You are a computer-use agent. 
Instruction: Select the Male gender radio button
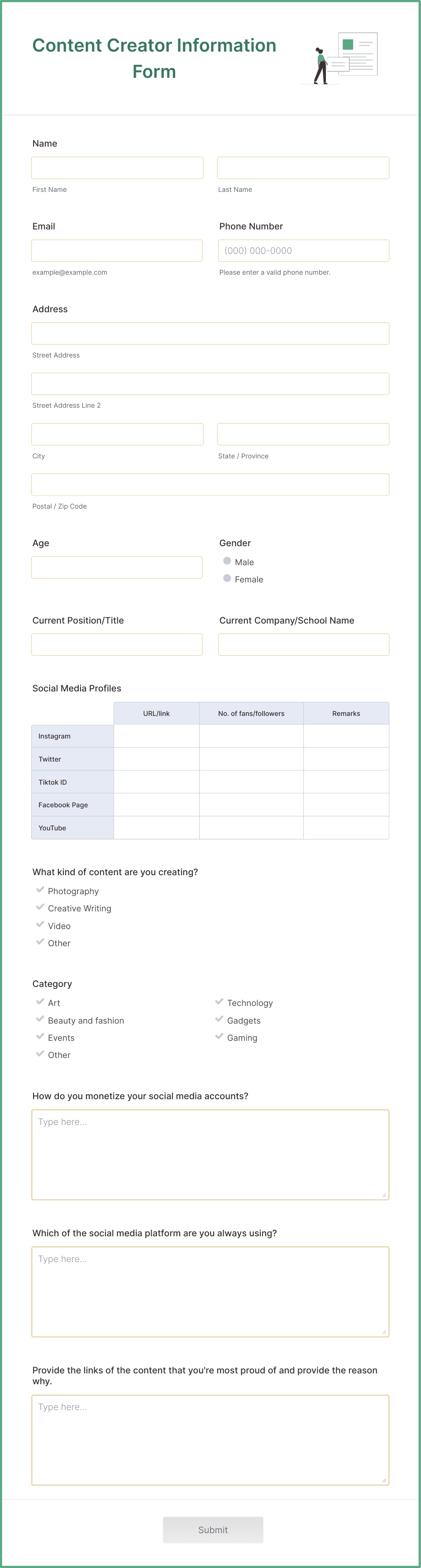coord(227,561)
